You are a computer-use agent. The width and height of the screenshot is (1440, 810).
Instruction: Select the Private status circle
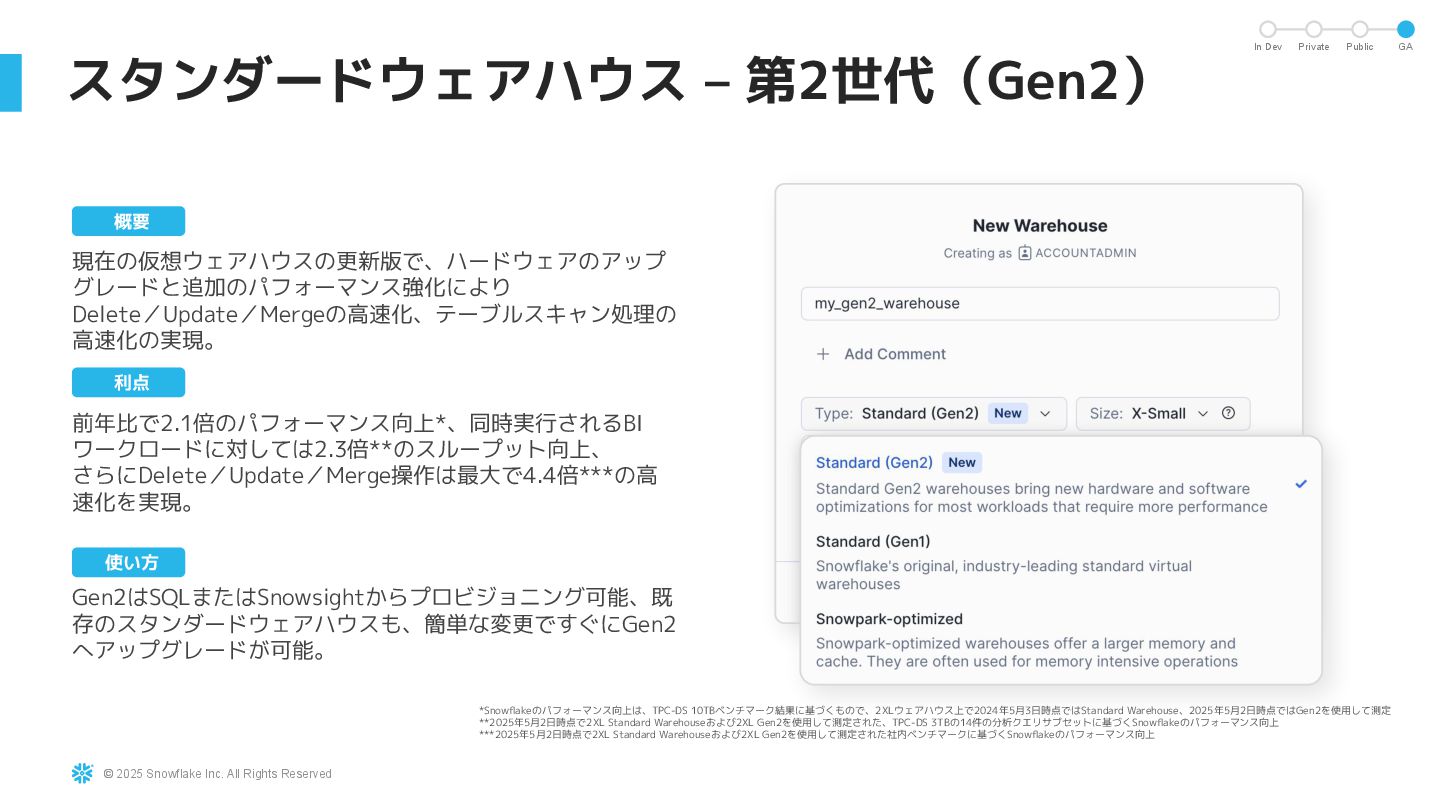click(1314, 29)
